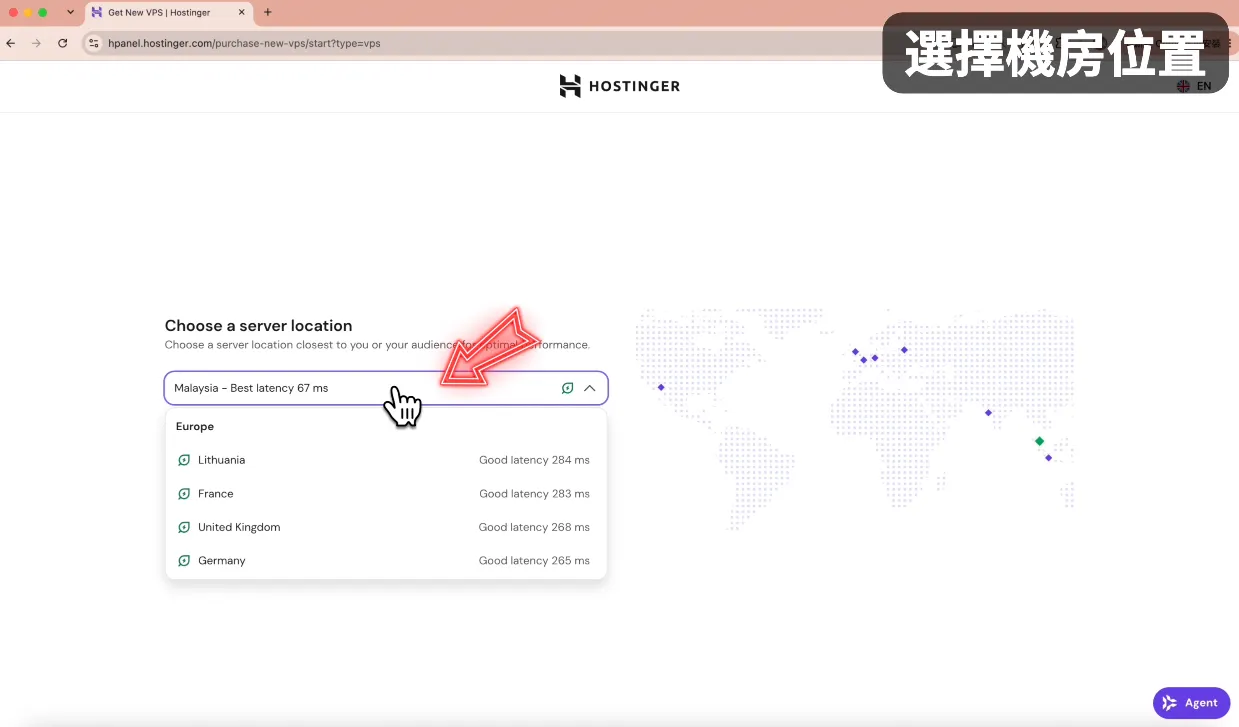Close the Get New VPS tab
The width and height of the screenshot is (1239, 727).
pos(241,13)
